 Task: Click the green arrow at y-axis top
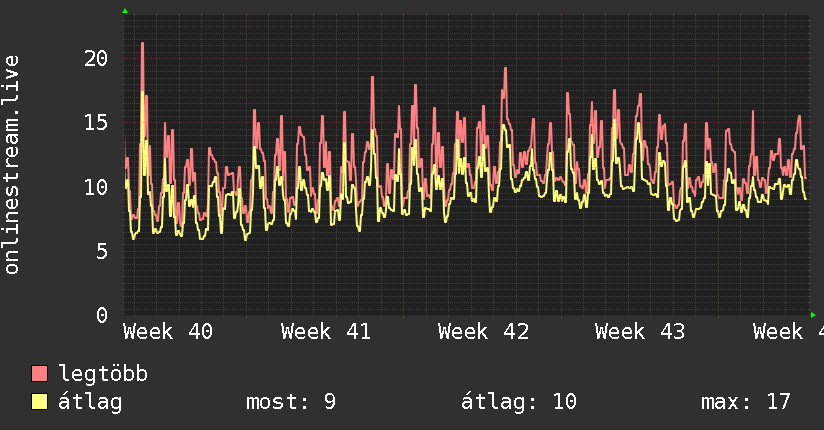(125, 11)
